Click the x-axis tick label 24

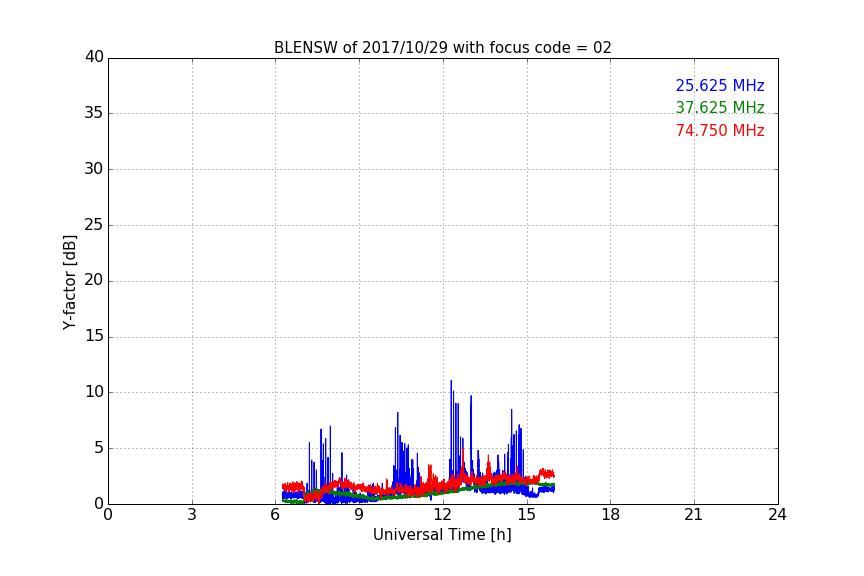[x=777, y=515]
